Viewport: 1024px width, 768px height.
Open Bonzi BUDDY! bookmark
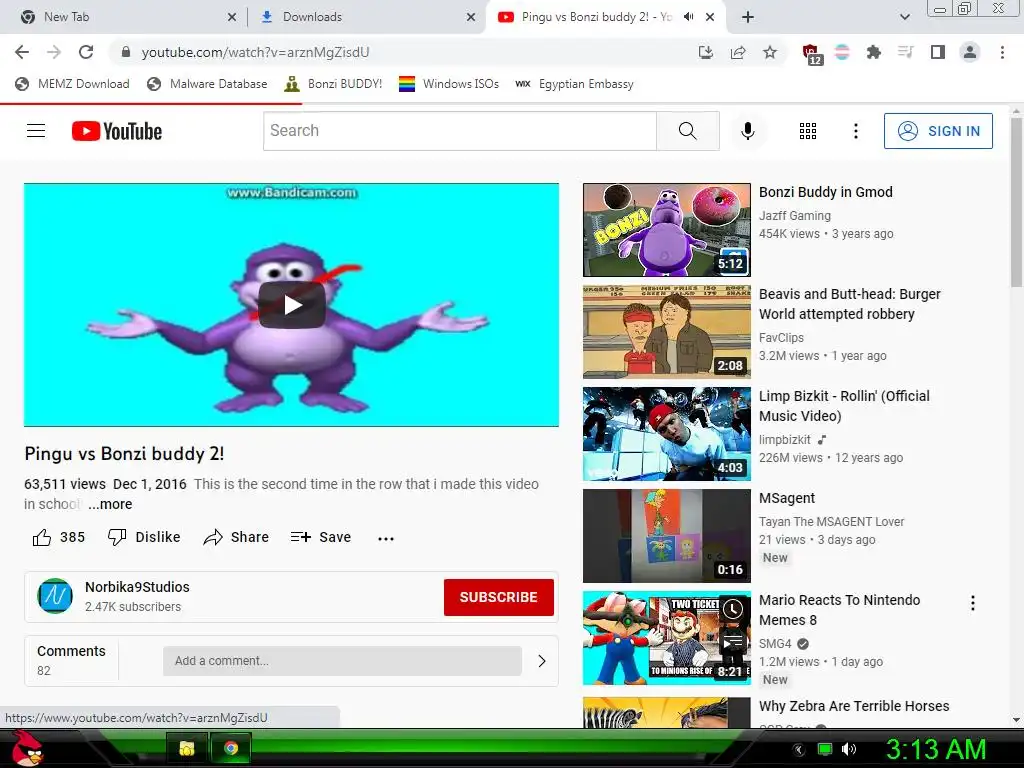pyautogui.click(x=333, y=84)
